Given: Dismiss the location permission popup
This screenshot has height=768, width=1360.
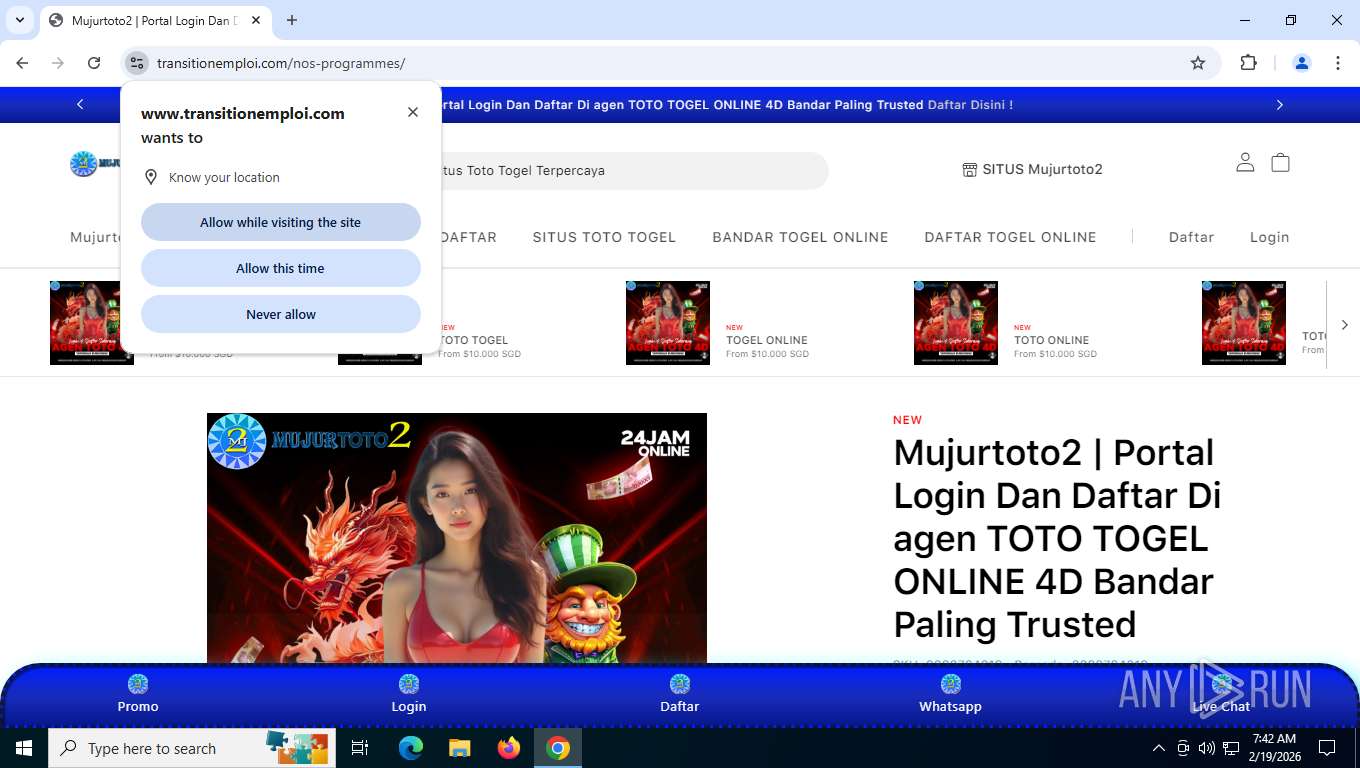Looking at the screenshot, I should pyautogui.click(x=413, y=112).
